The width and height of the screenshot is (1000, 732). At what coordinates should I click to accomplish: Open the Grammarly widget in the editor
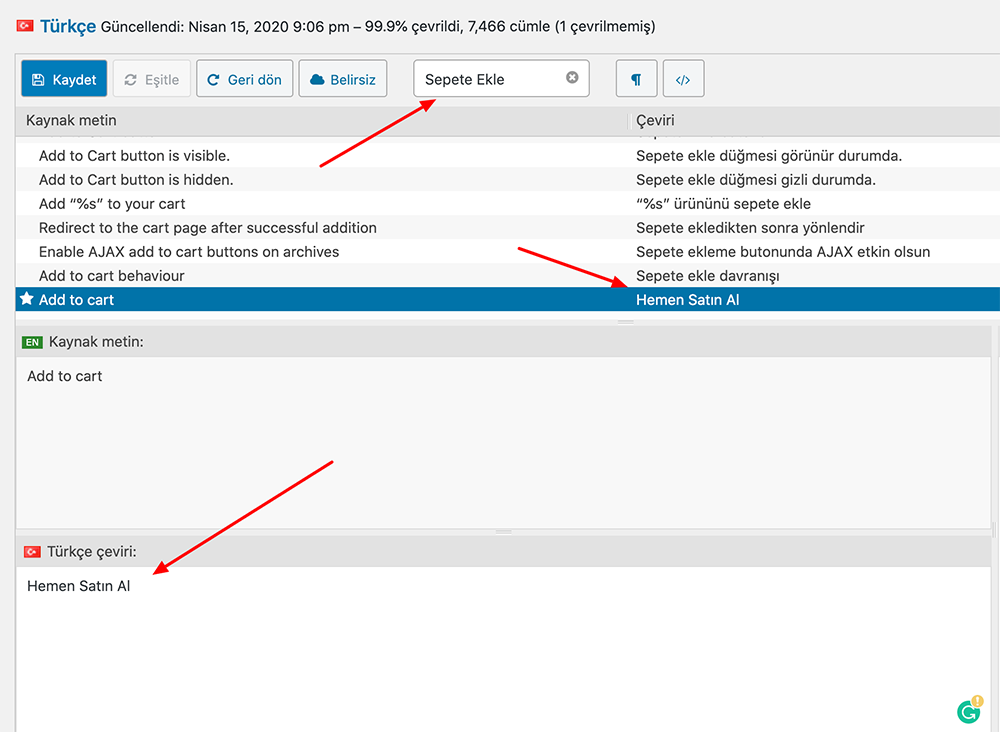click(969, 710)
